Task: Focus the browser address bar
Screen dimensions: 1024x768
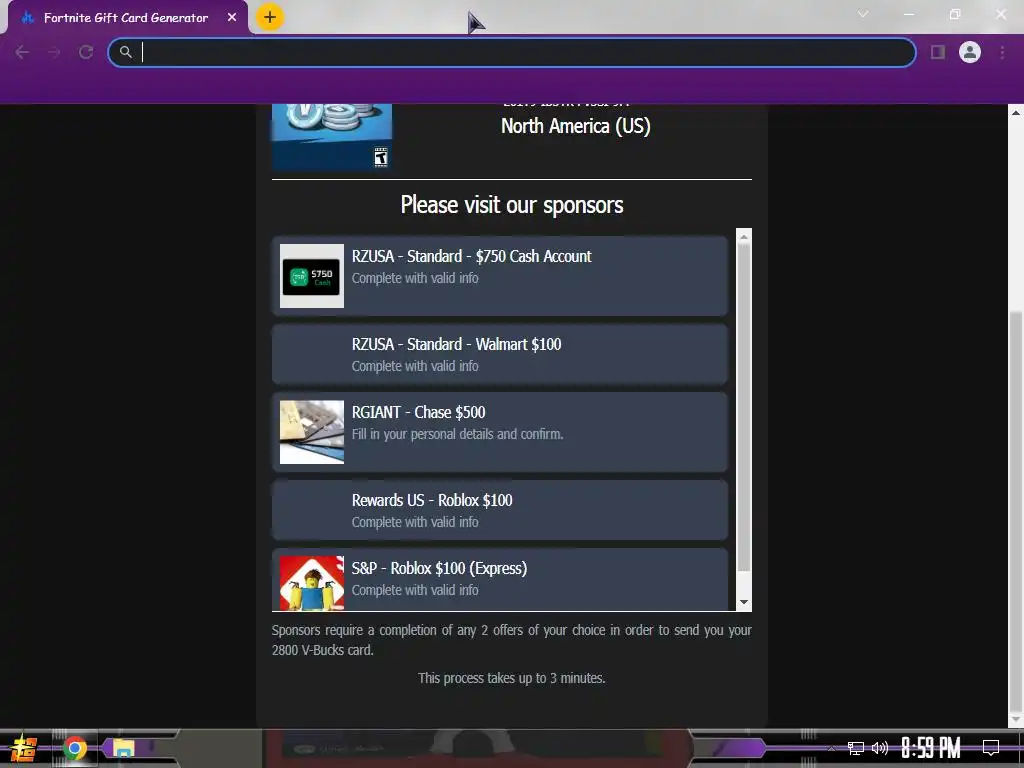Action: (512, 52)
